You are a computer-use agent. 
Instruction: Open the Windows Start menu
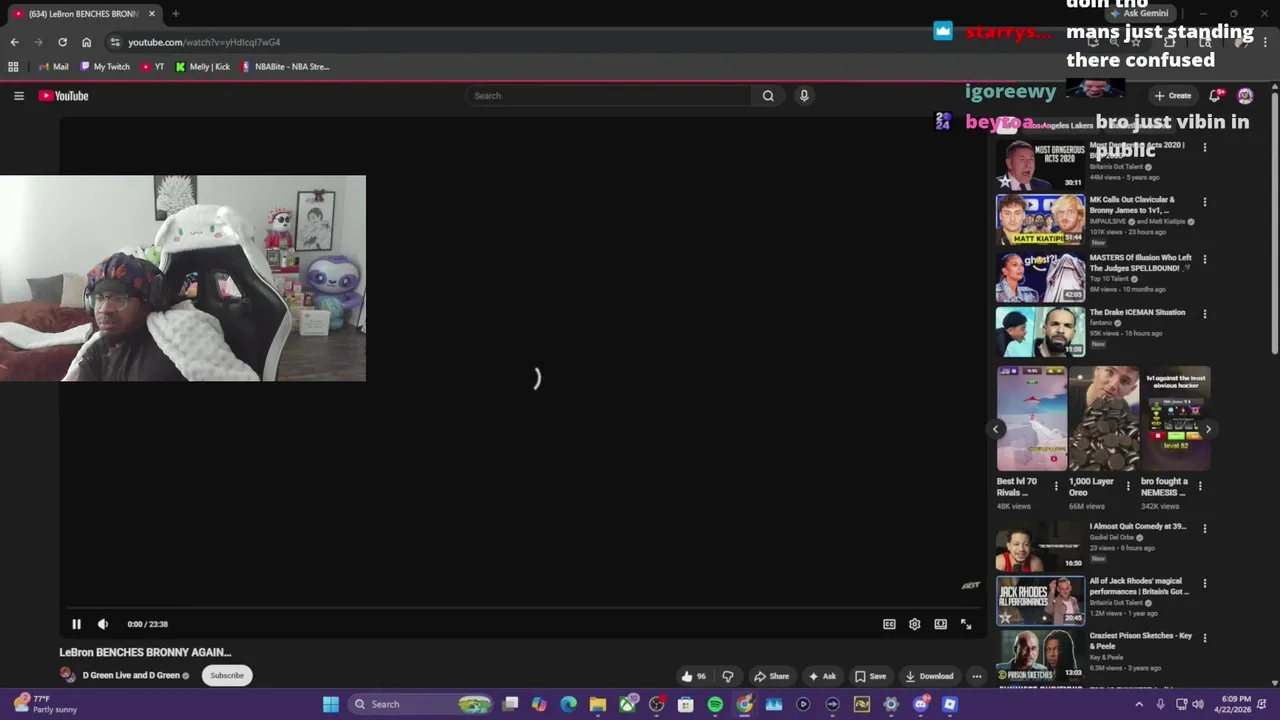[x=331, y=704]
